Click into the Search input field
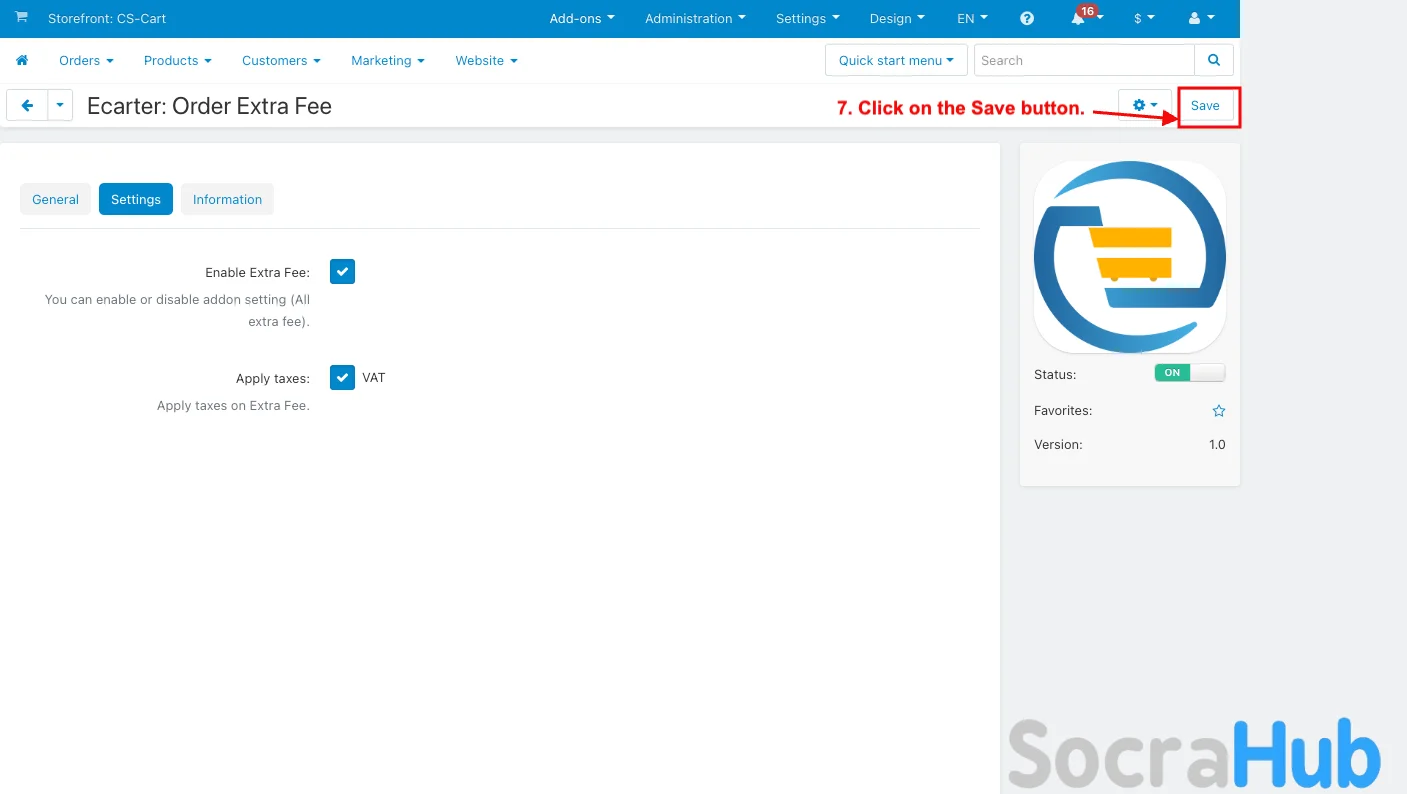The image size is (1407, 794). click(x=1083, y=60)
